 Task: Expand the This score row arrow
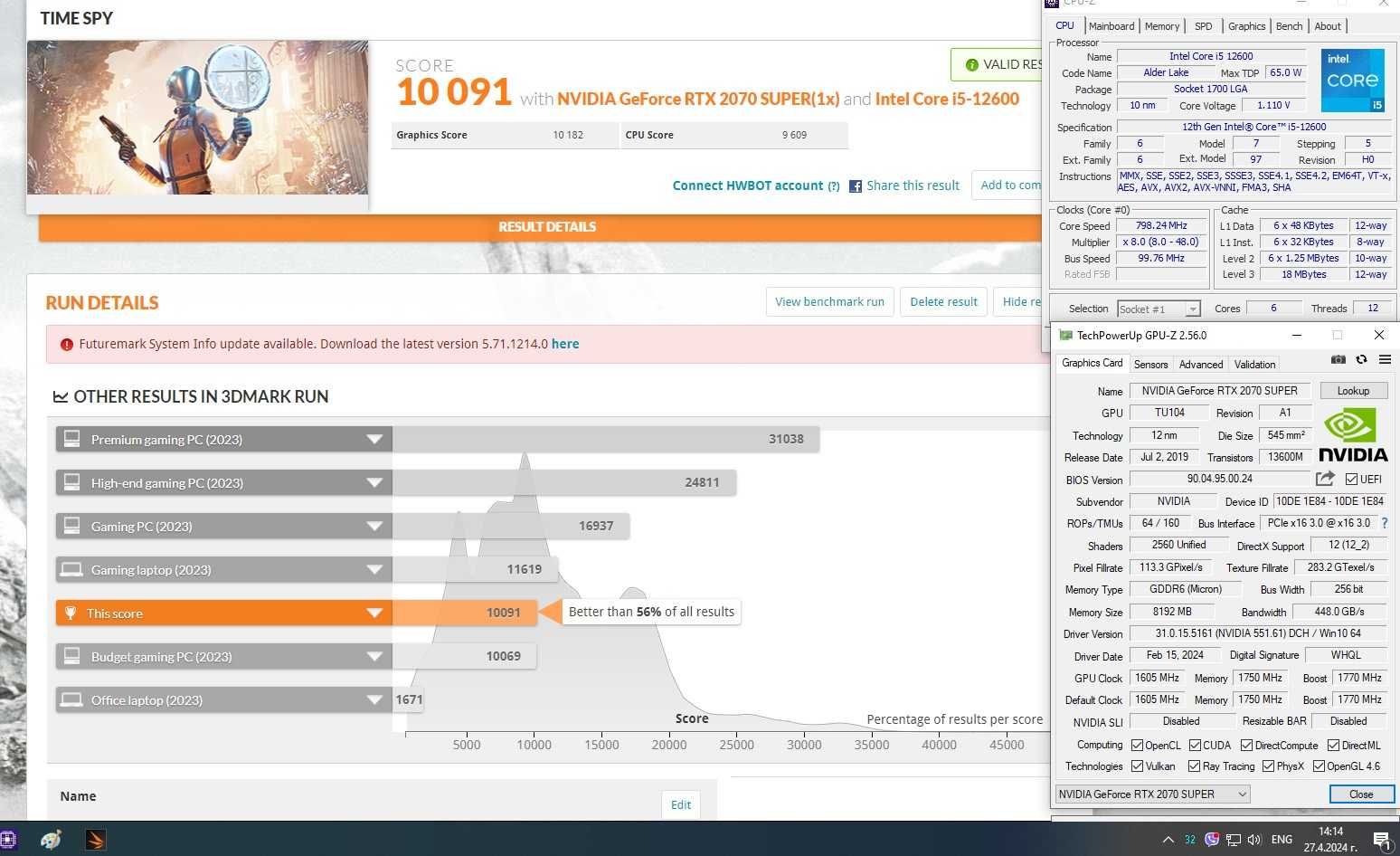(x=374, y=613)
